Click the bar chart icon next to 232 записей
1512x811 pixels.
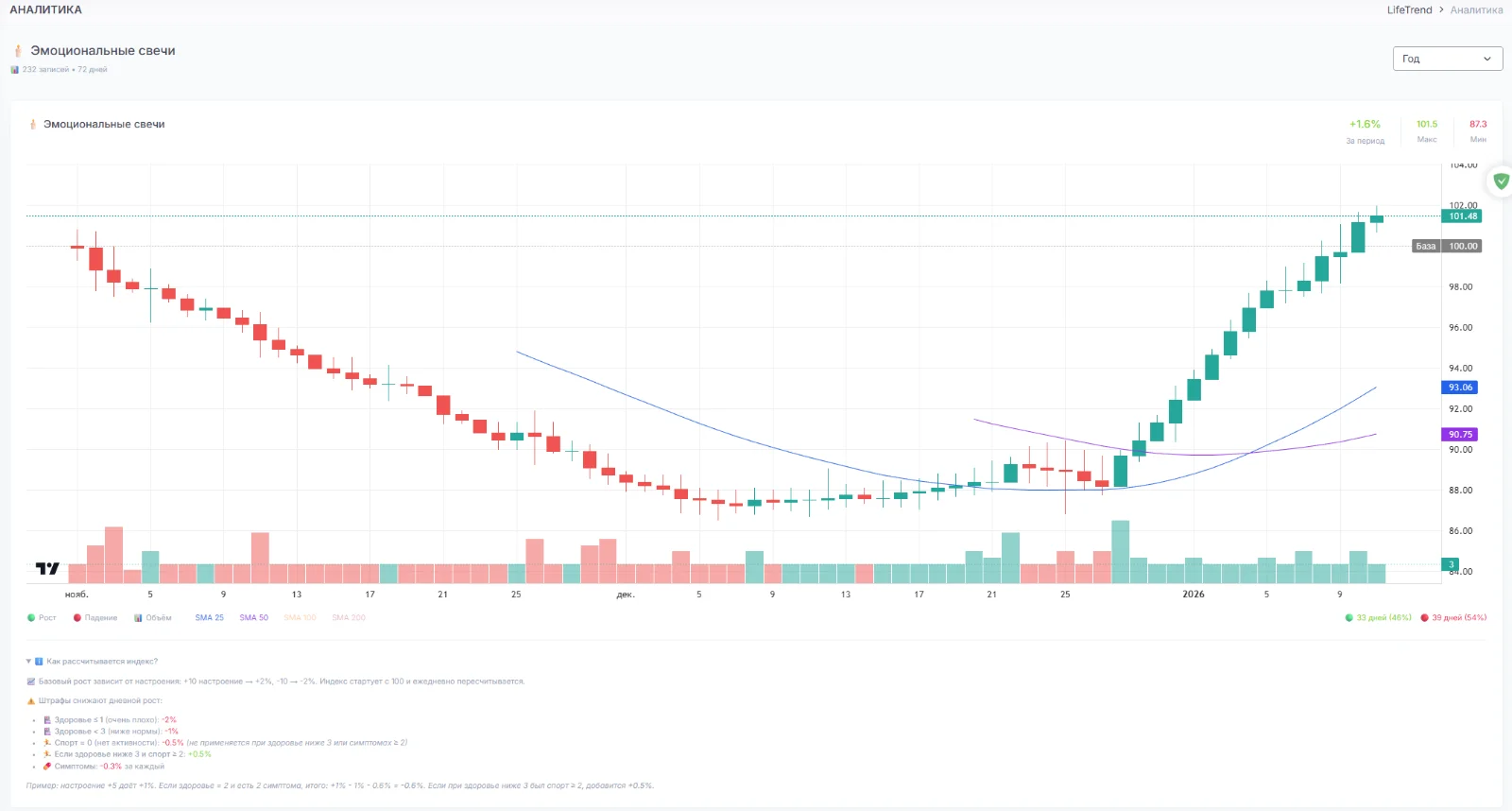click(x=14, y=70)
